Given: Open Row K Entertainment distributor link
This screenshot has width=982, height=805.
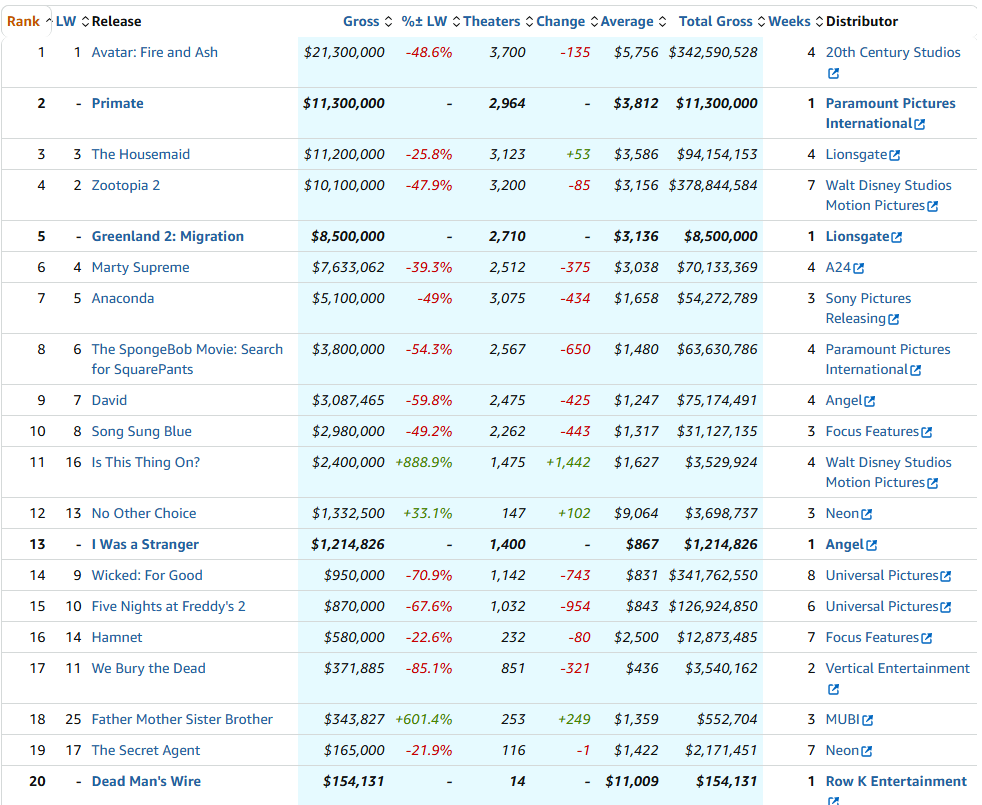Looking at the screenshot, I should pos(895,782).
